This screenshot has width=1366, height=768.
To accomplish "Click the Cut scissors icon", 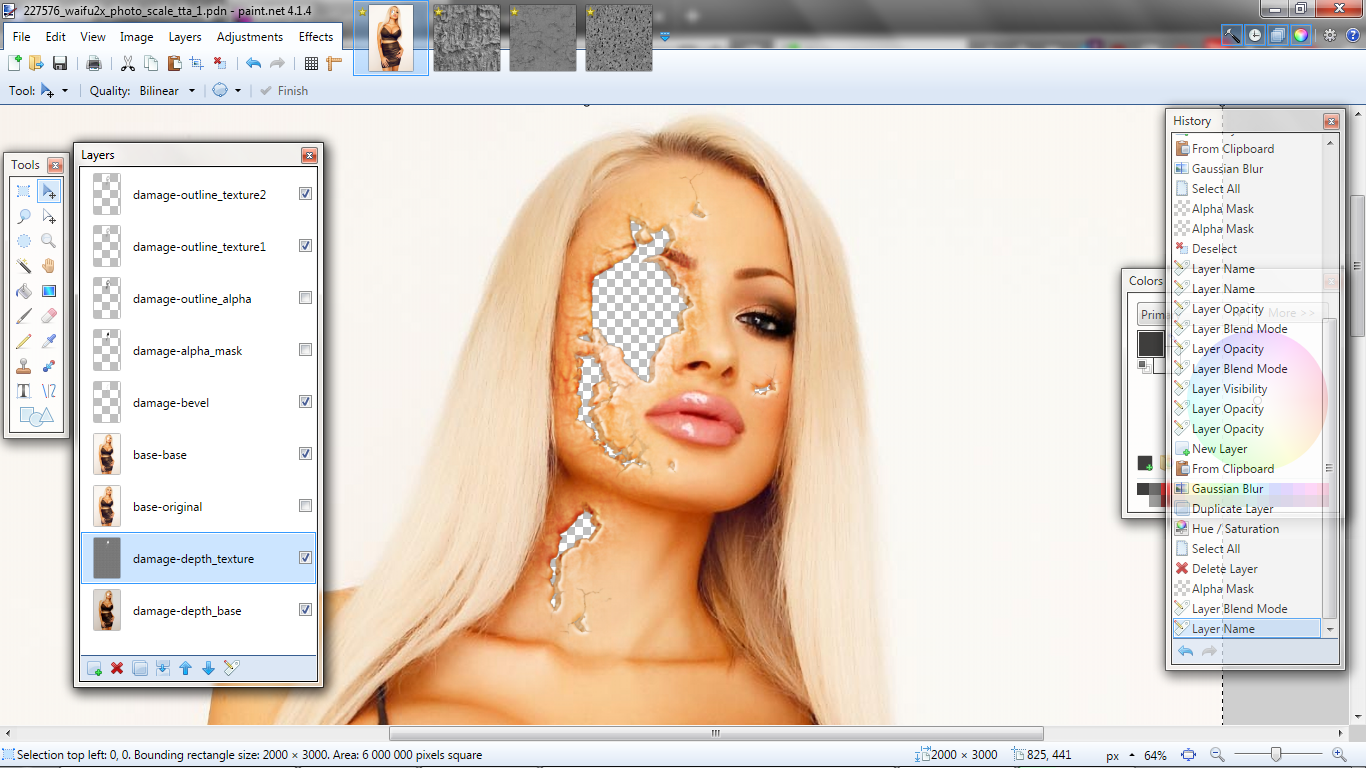I will [128, 63].
